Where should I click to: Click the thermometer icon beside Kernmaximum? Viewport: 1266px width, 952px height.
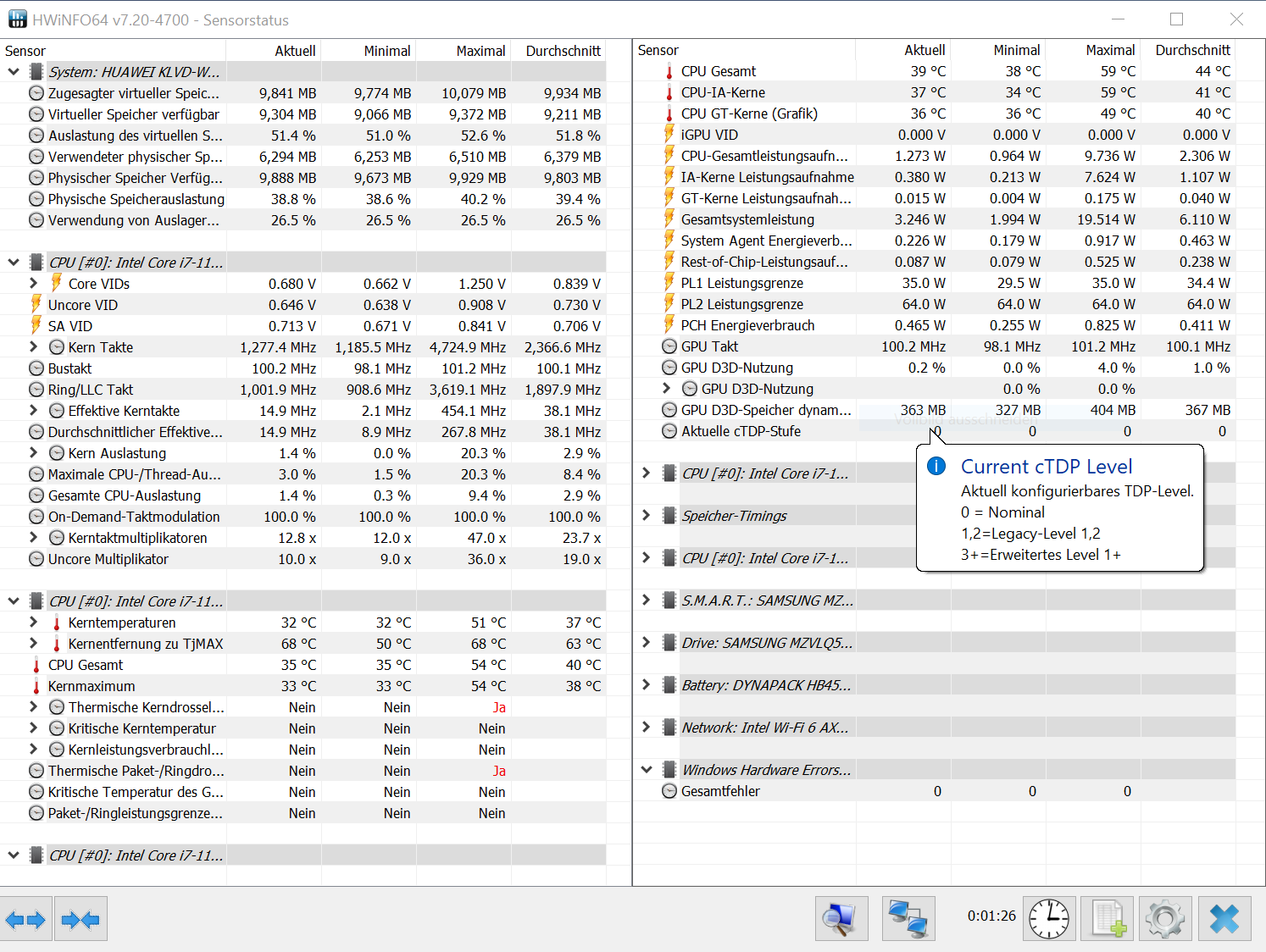tap(36, 686)
